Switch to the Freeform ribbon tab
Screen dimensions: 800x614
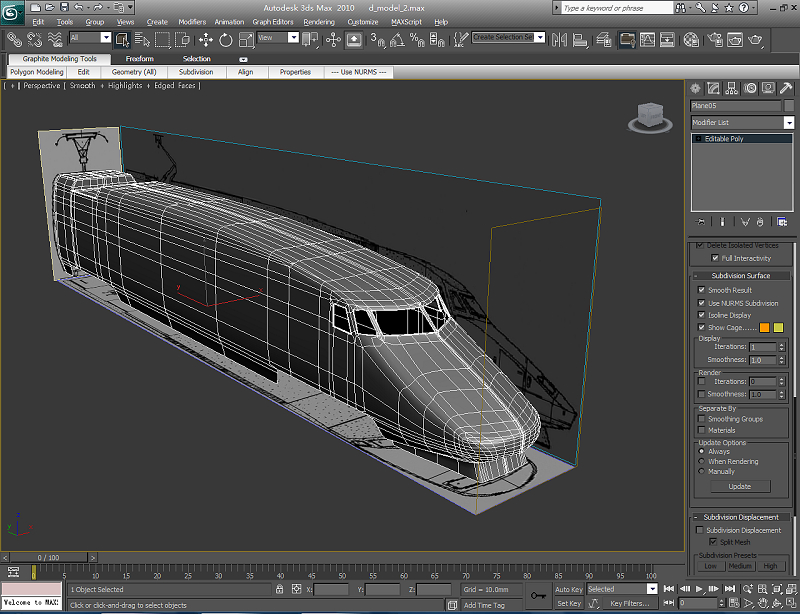[x=139, y=59]
